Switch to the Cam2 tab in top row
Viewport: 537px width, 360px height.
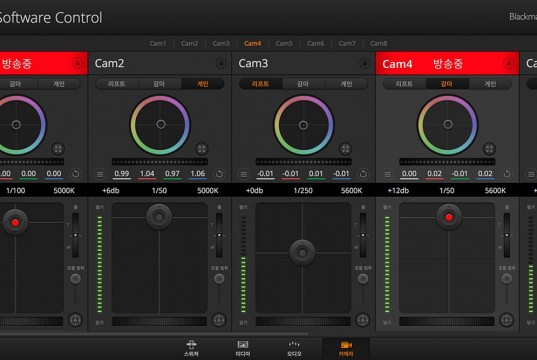coord(189,44)
